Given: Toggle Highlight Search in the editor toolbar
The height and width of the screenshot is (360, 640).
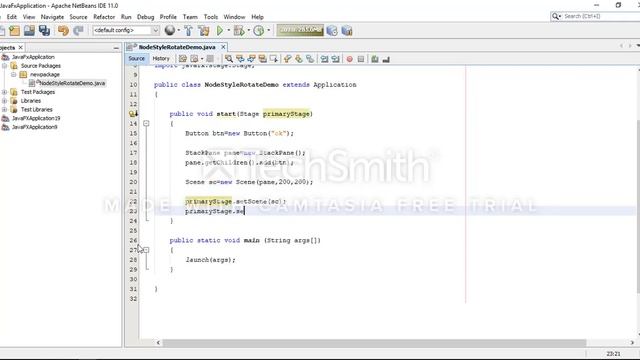Looking at the screenshot, I should tap(262, 59).
